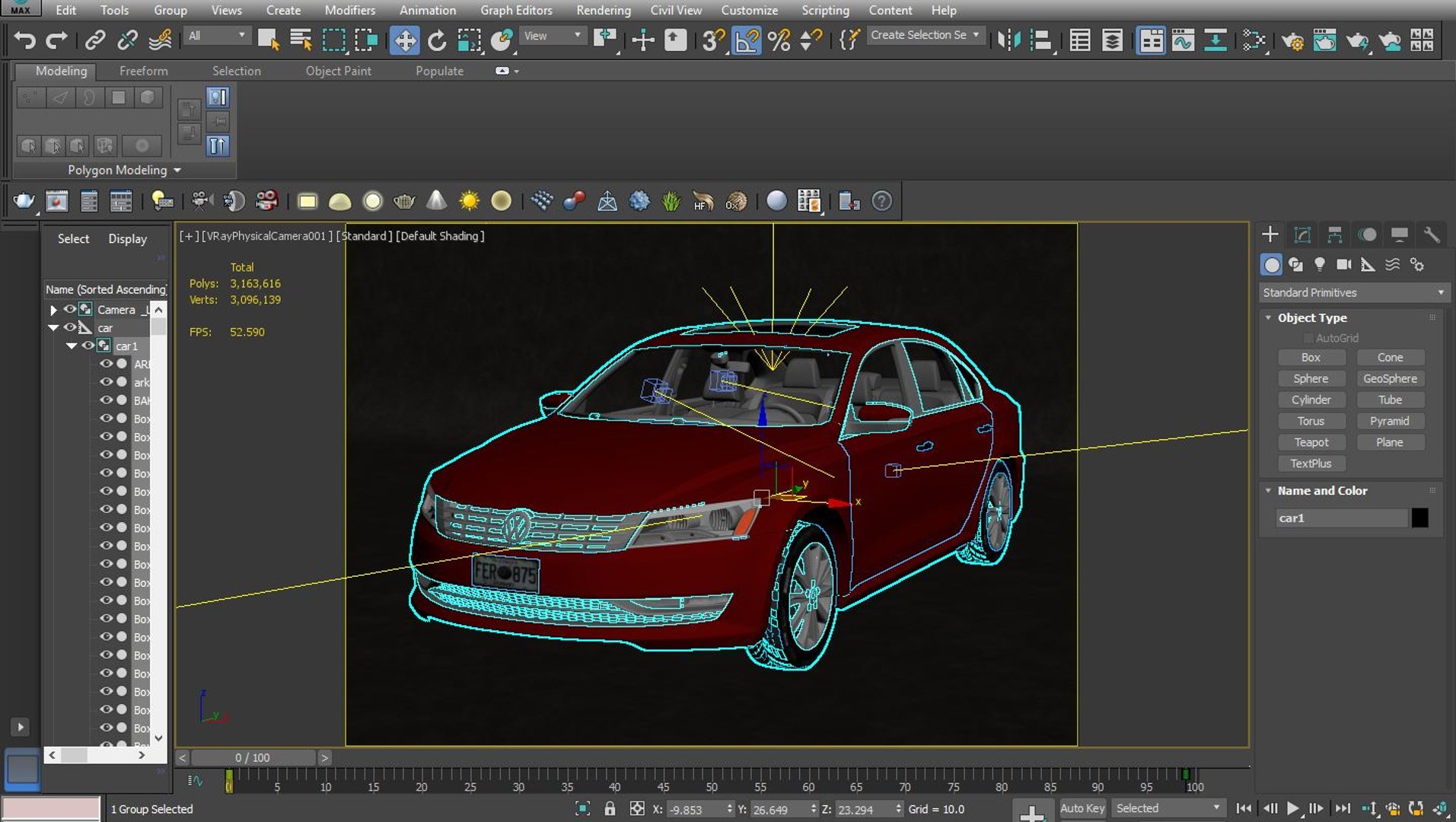1456x822 pixels.
Task: Click the sun light icon
Action: (x=469, y=201)
